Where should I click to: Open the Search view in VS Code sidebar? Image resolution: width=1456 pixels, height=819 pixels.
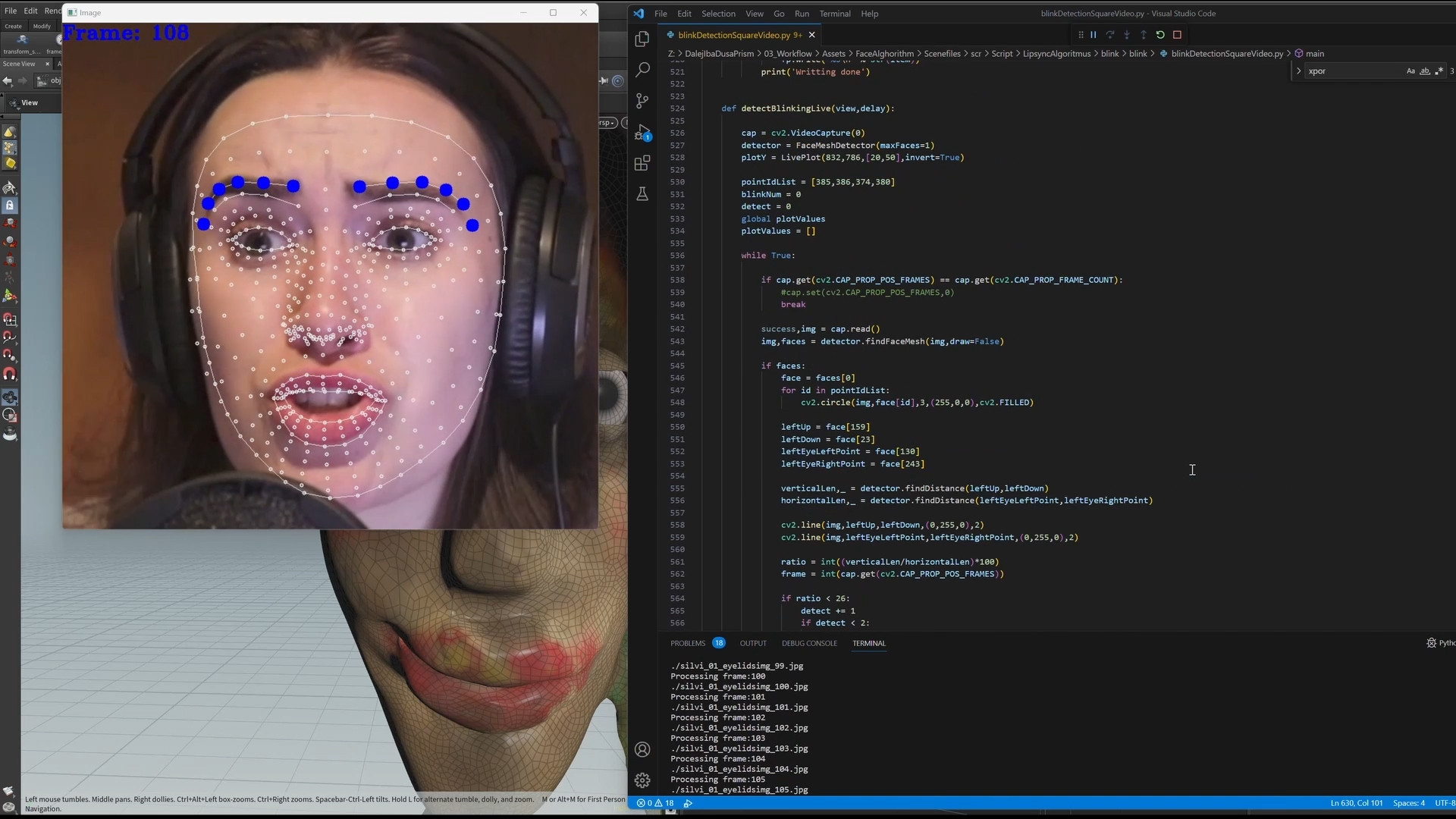coord(642,70)
